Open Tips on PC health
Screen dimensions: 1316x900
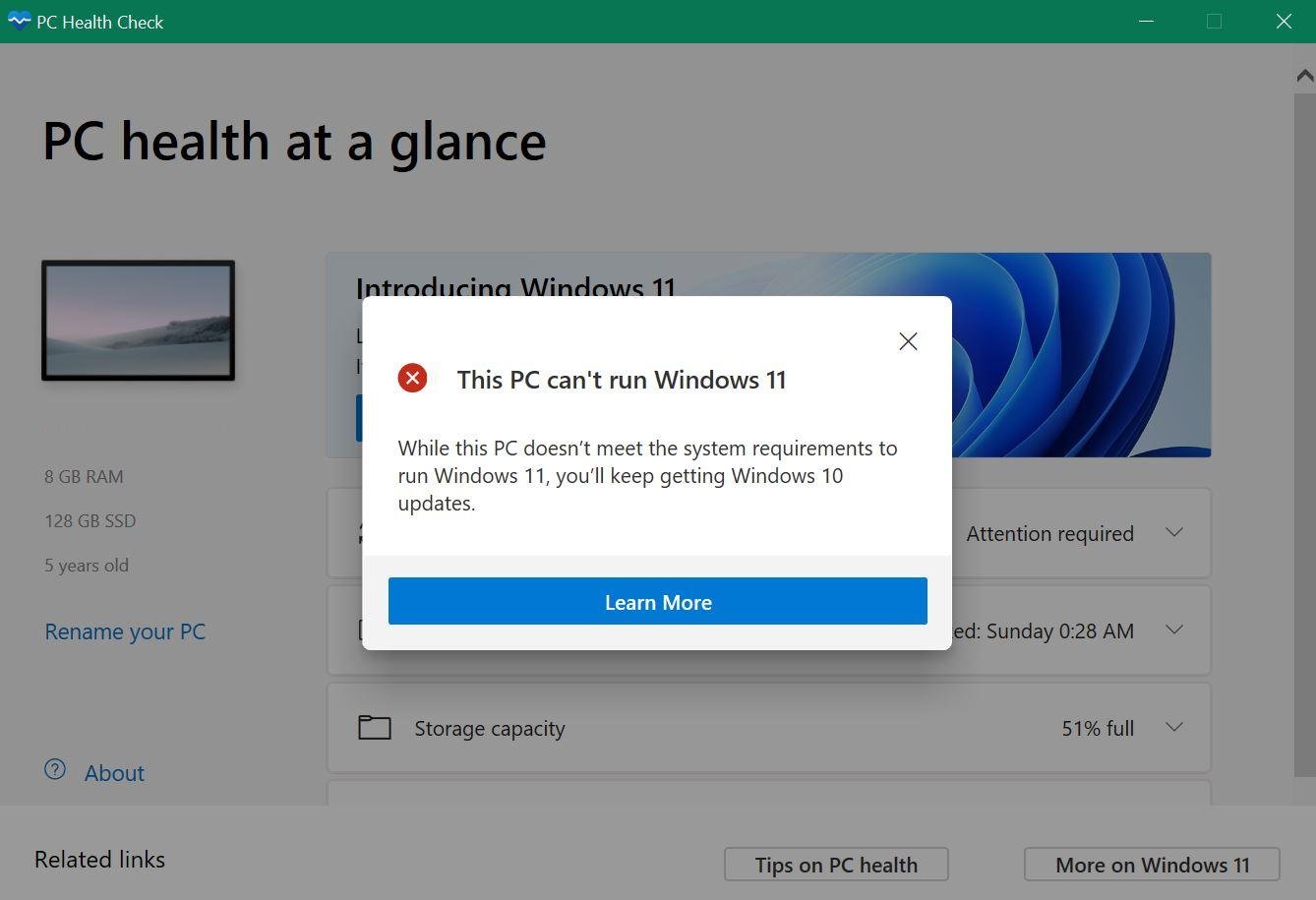(836, 865)
